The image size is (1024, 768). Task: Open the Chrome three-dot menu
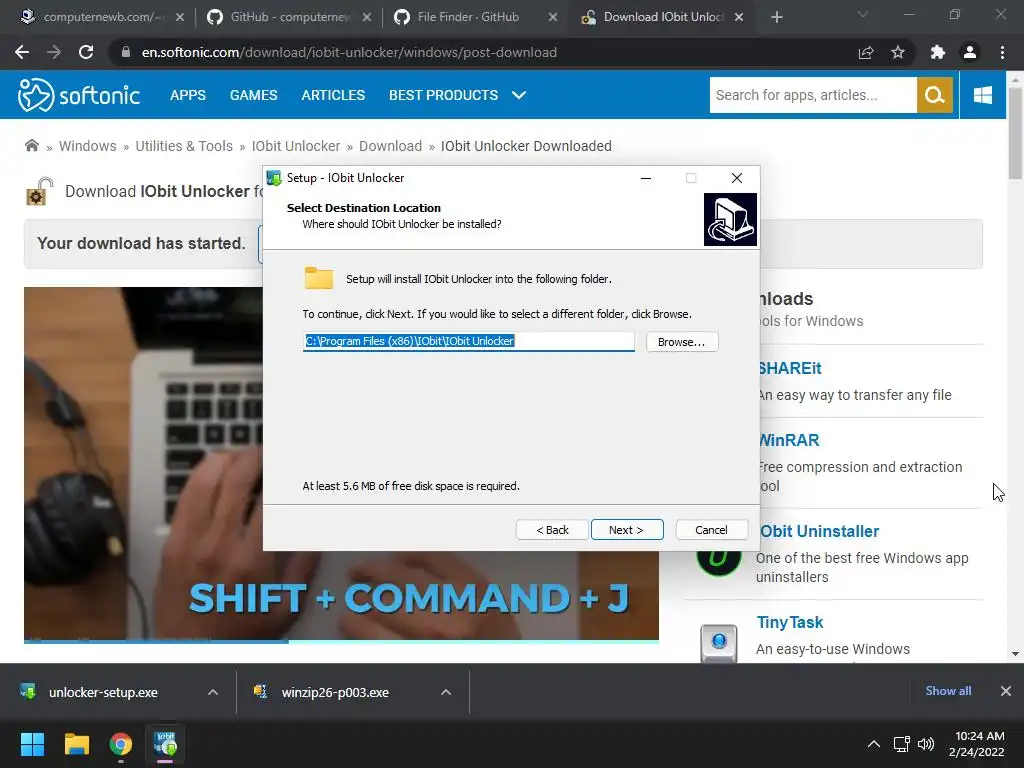click(1002, 52)
